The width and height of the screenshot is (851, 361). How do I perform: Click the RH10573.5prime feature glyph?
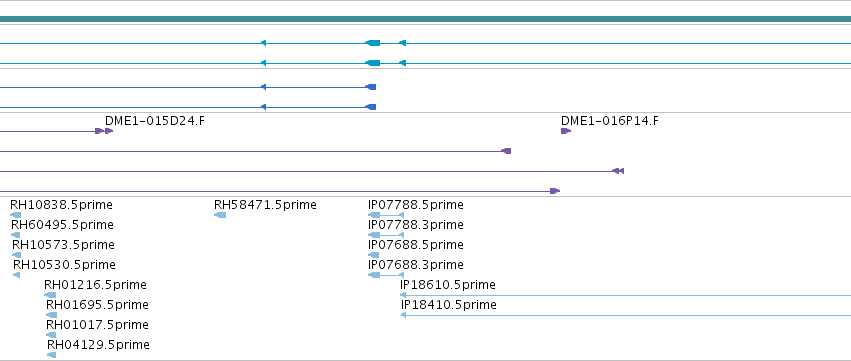coord(16,255)
